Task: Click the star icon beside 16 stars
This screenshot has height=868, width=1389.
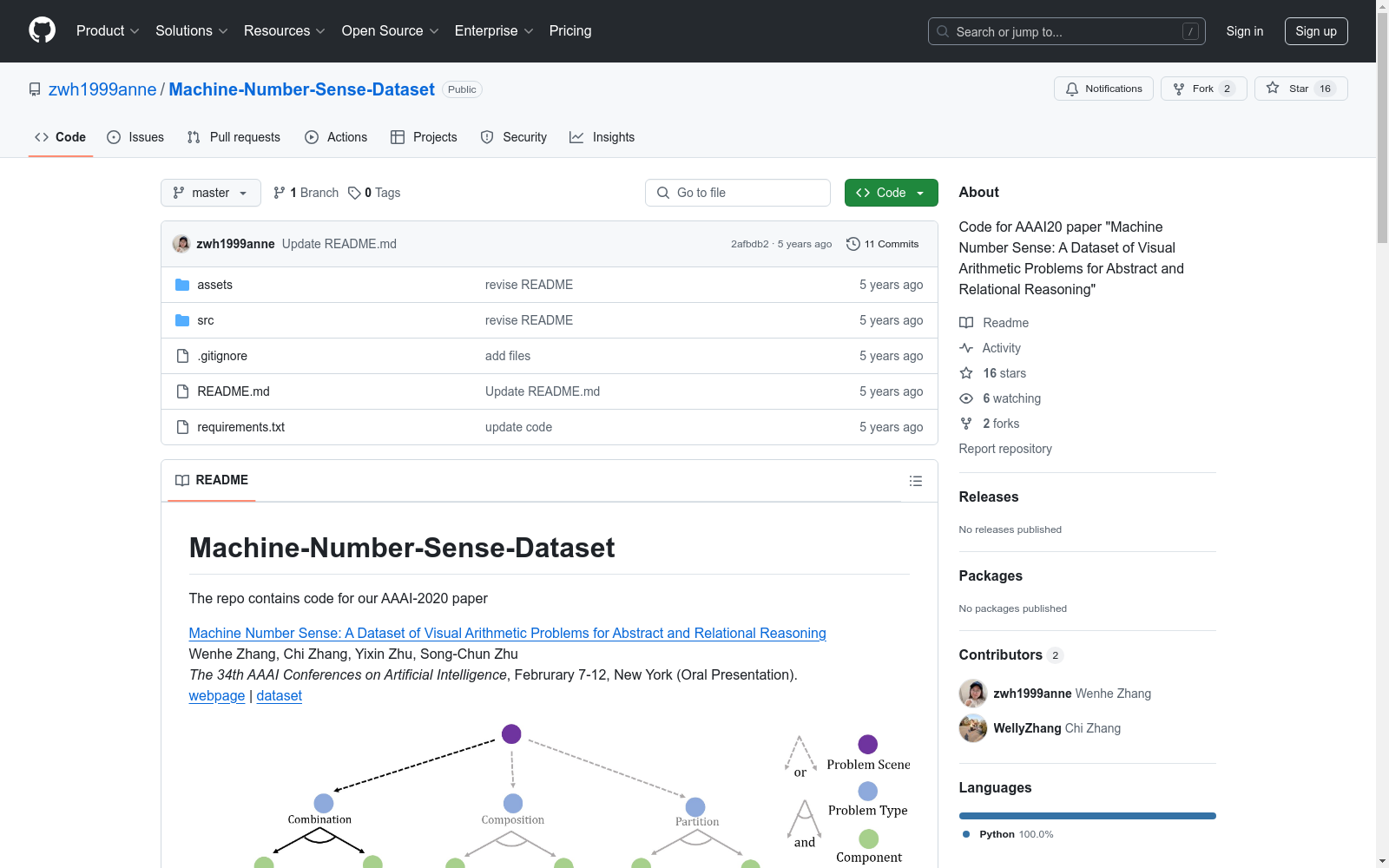Action: click(966, 373)
